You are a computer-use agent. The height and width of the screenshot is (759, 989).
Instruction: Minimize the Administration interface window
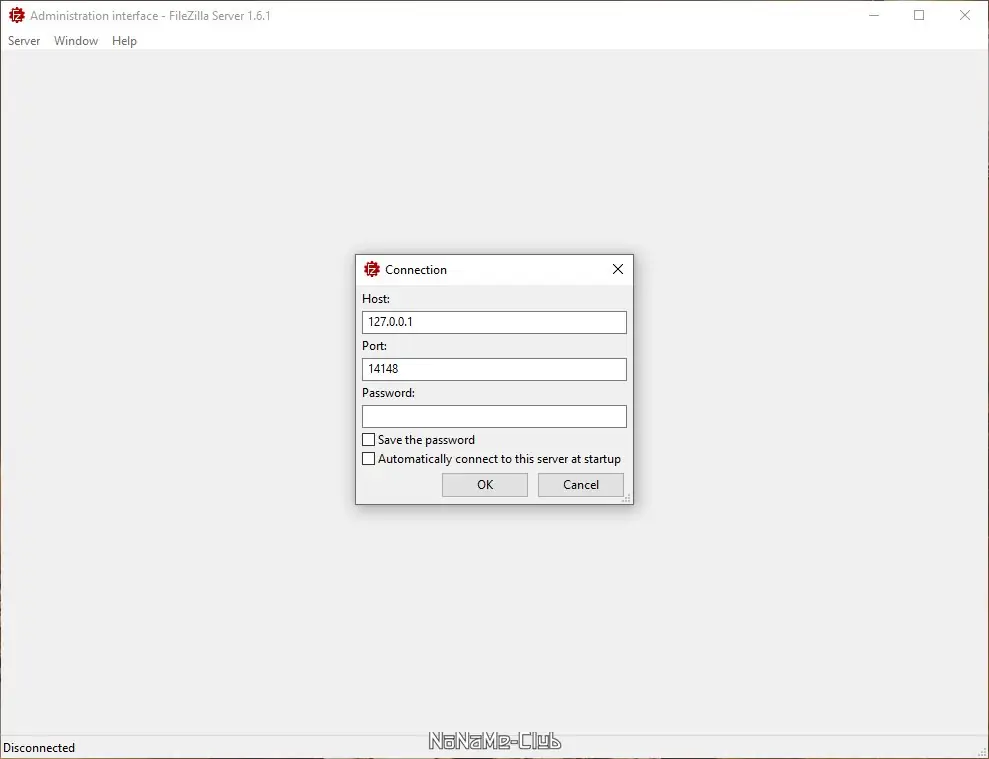coord(874,15)
